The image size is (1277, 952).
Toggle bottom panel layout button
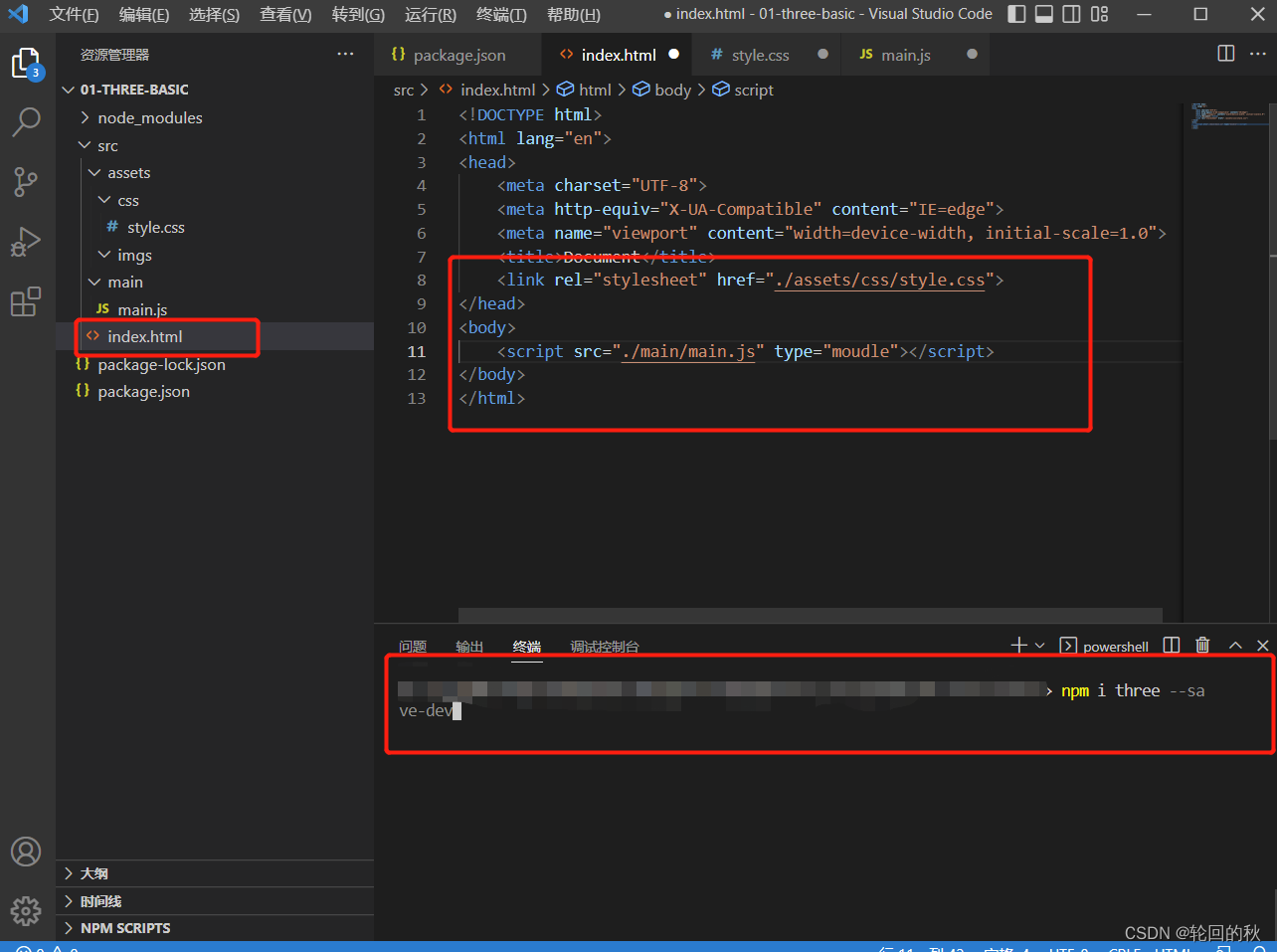[x=1044, y=14]
